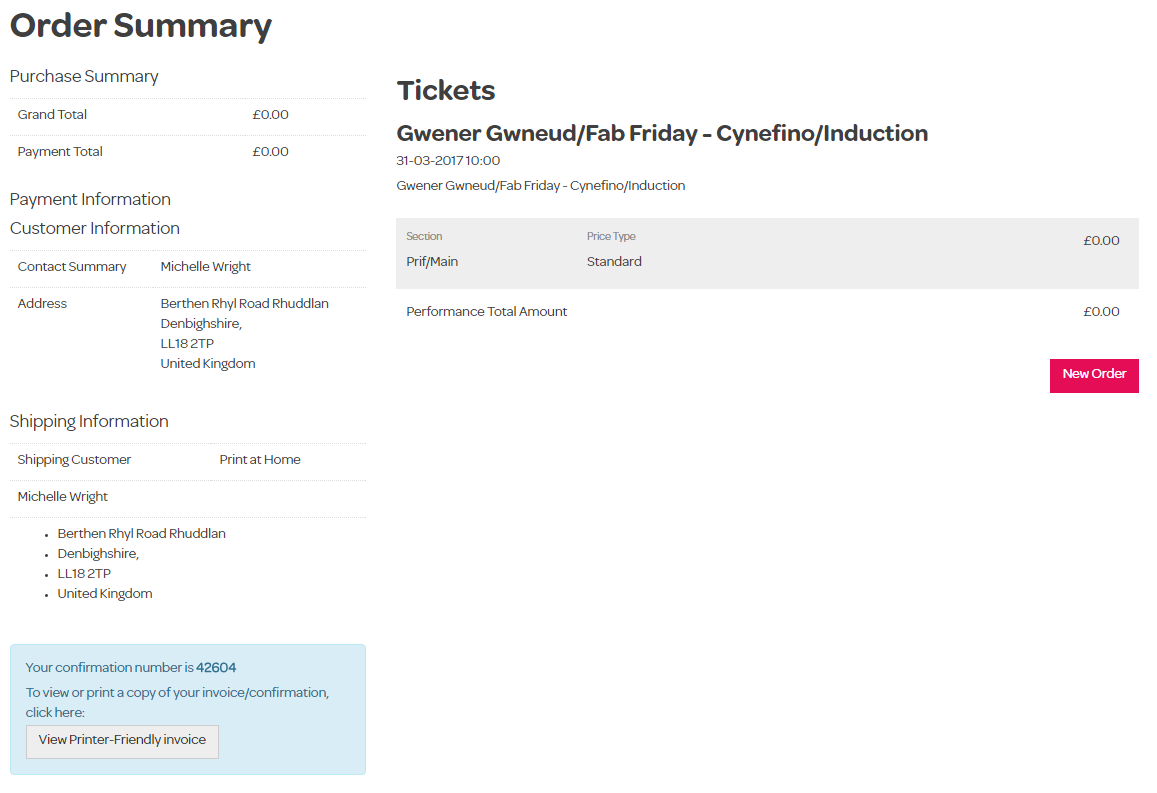Click the Performance Total Amount row
This screenshot has width=1157, height=793.
point(487,312)
